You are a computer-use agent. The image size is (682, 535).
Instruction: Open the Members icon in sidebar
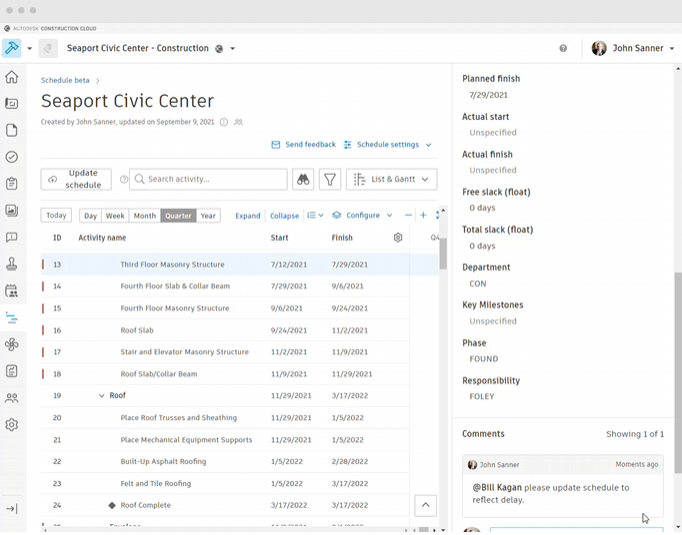tap(12, 398)
